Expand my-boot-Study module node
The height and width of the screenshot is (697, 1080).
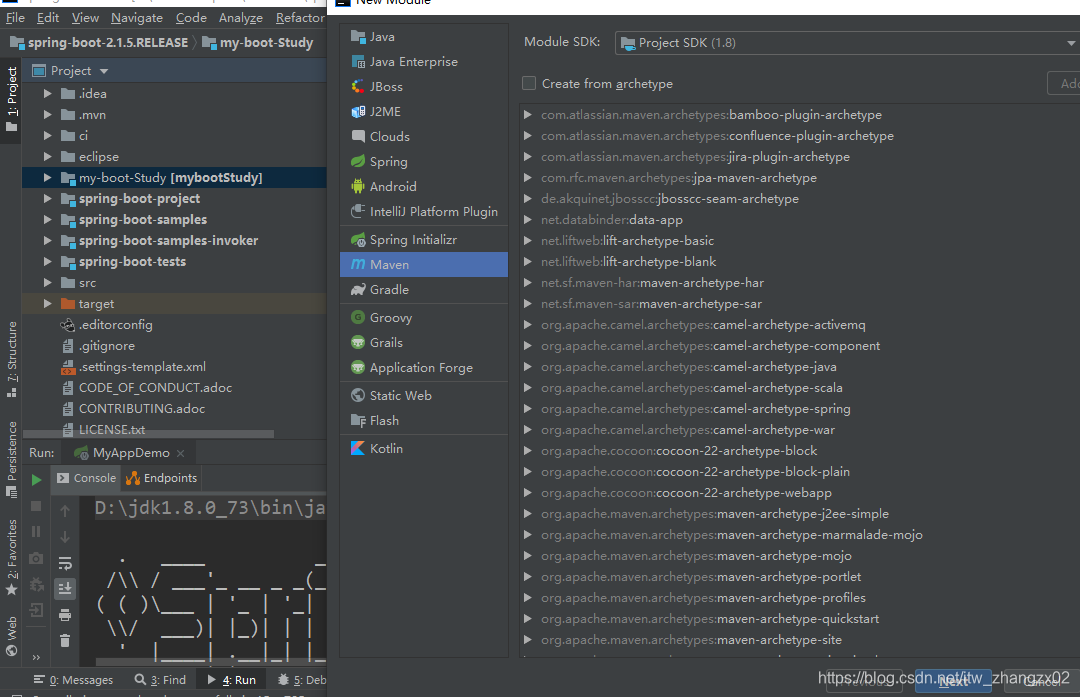(x=48, y=178)
